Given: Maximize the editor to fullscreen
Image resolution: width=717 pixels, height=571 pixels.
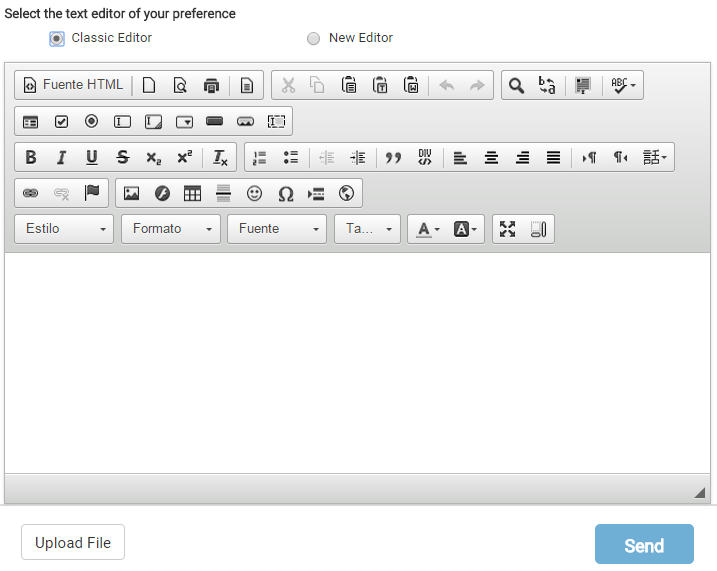Looking at the screenshot, I should pyautogui.click(x=508, y=229).
